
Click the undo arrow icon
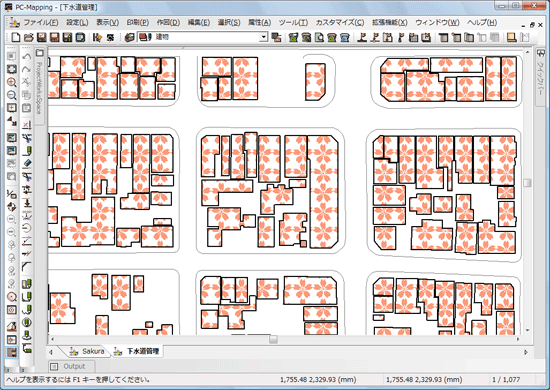[x=27, y=57]
